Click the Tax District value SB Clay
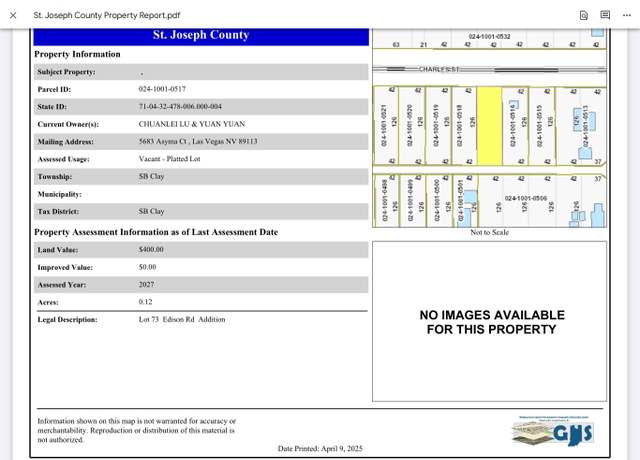This screenshot has width=640, height=460. pos(151,211)
